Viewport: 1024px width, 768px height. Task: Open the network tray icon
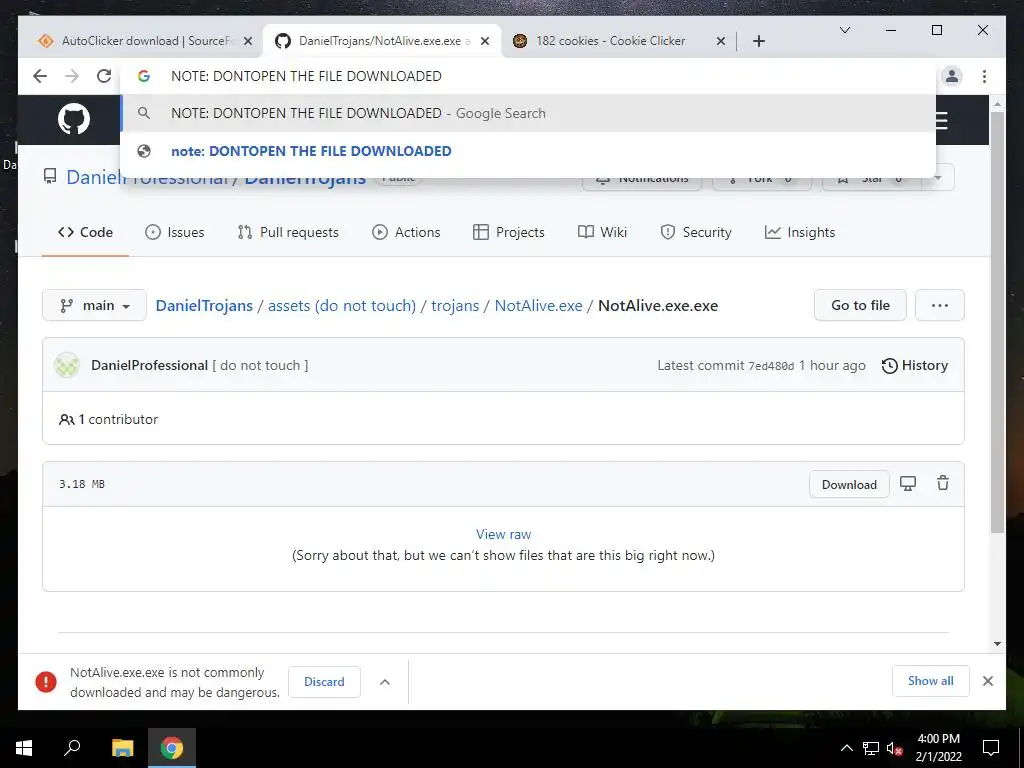click(x=871, y=748)
